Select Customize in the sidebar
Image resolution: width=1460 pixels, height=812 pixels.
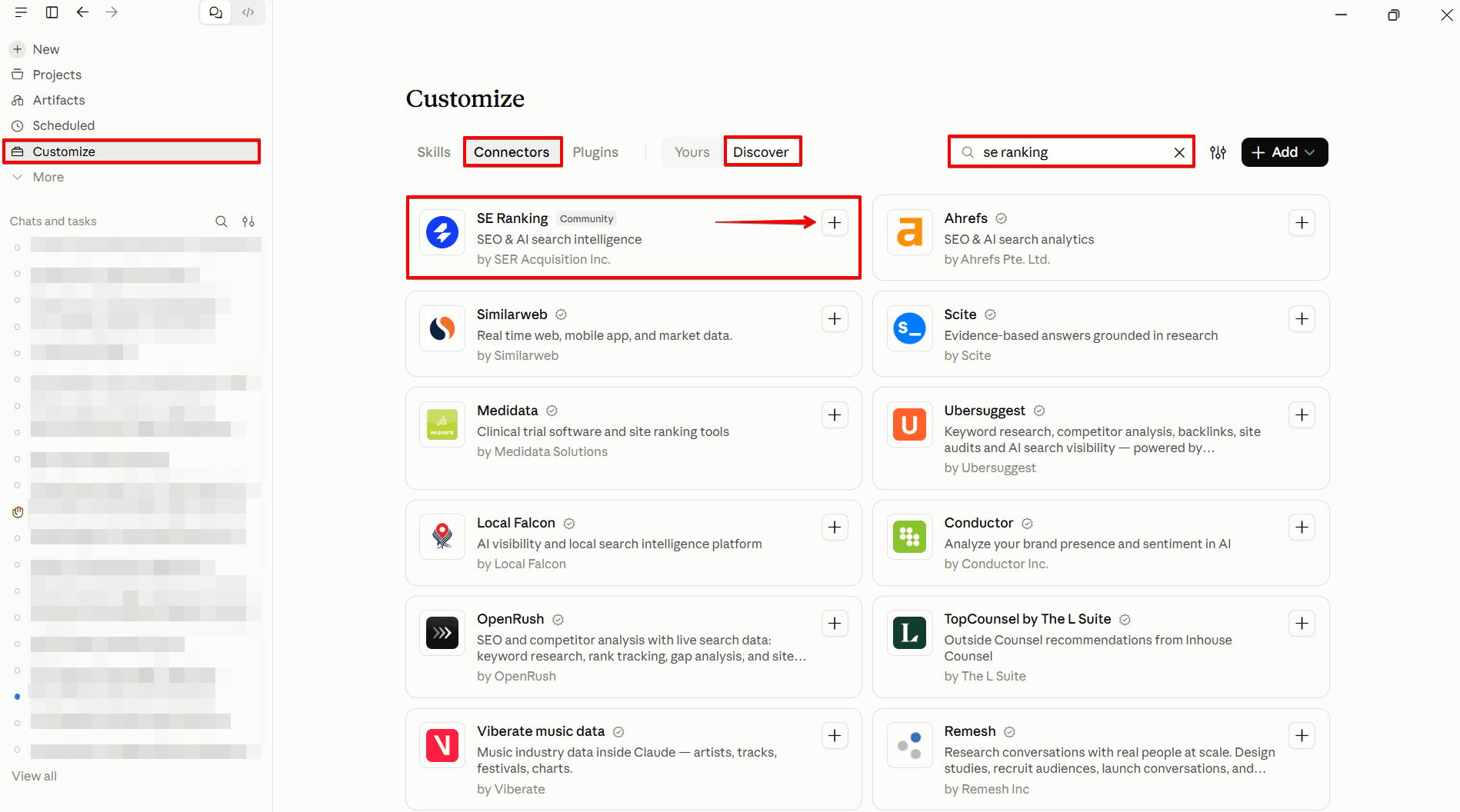click(132, 151)
